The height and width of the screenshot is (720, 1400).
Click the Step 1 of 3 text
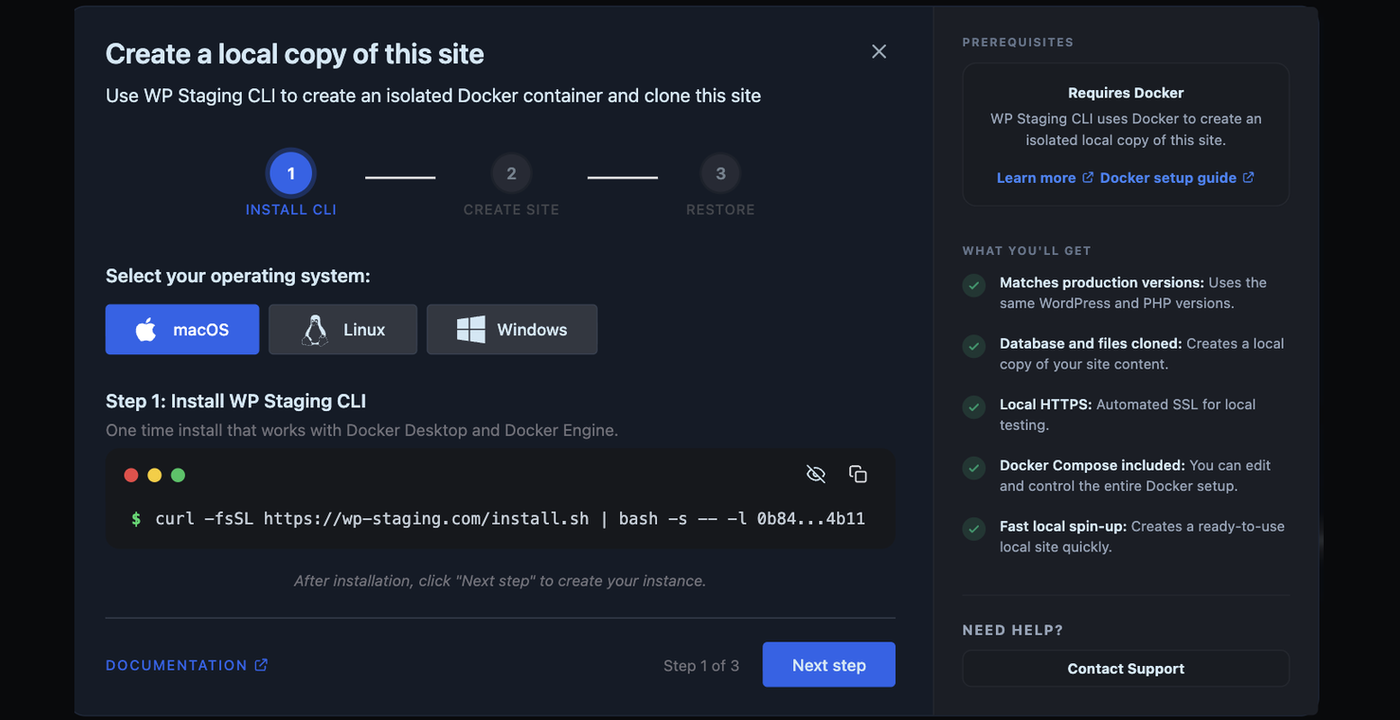701,665
